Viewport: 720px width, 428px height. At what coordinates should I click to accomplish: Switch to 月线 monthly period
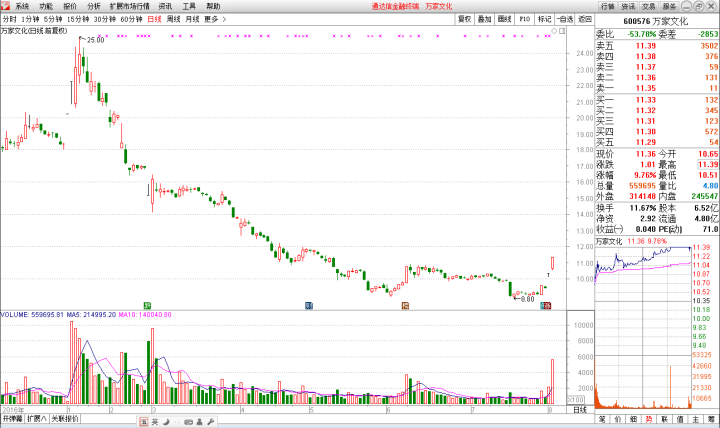192,19
